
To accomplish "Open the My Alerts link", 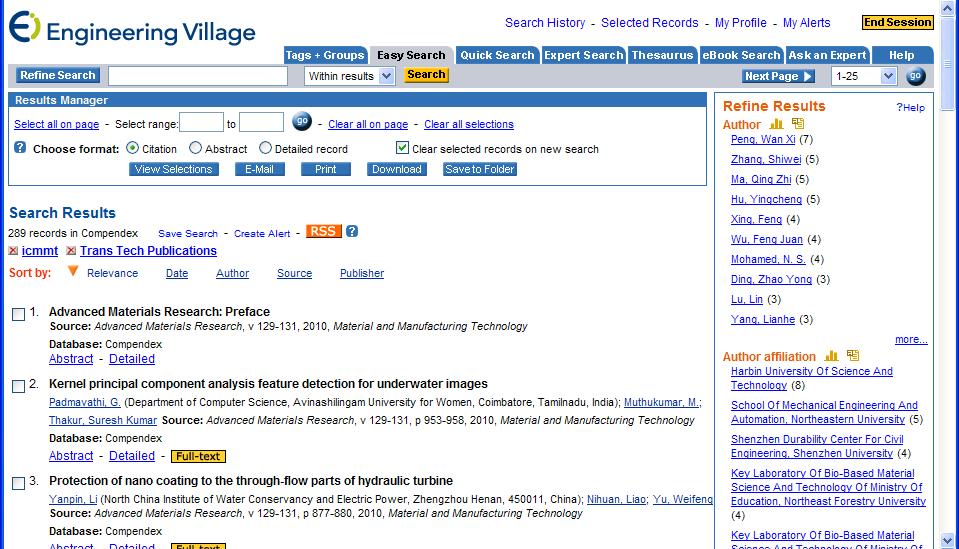I will pyautogui.click(x=807, y=23).
